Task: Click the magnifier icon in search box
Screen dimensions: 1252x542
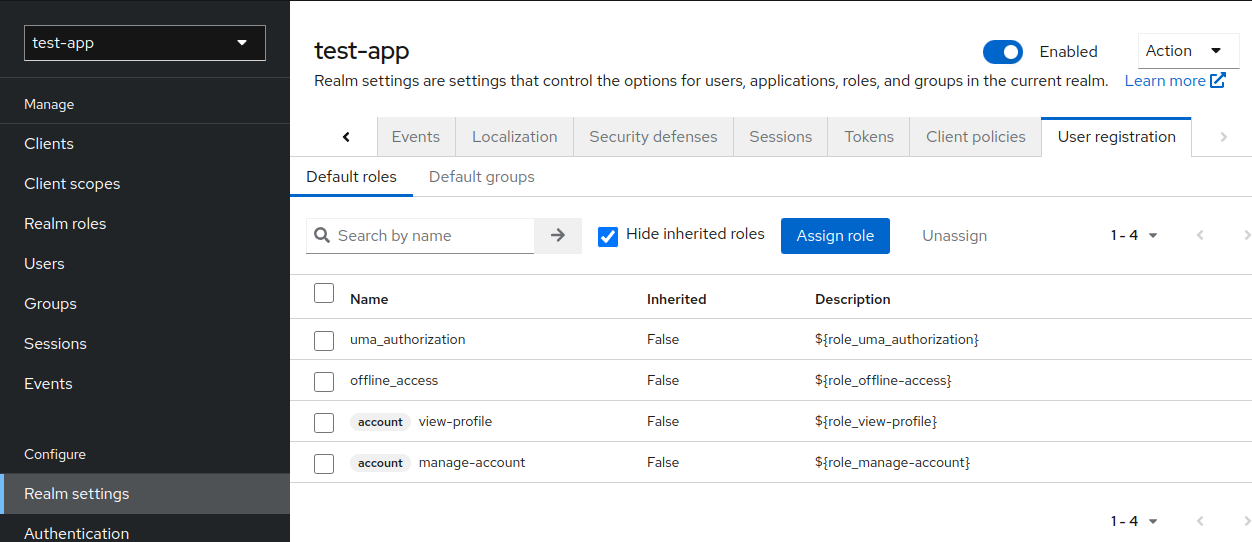Action: [322, 236]
